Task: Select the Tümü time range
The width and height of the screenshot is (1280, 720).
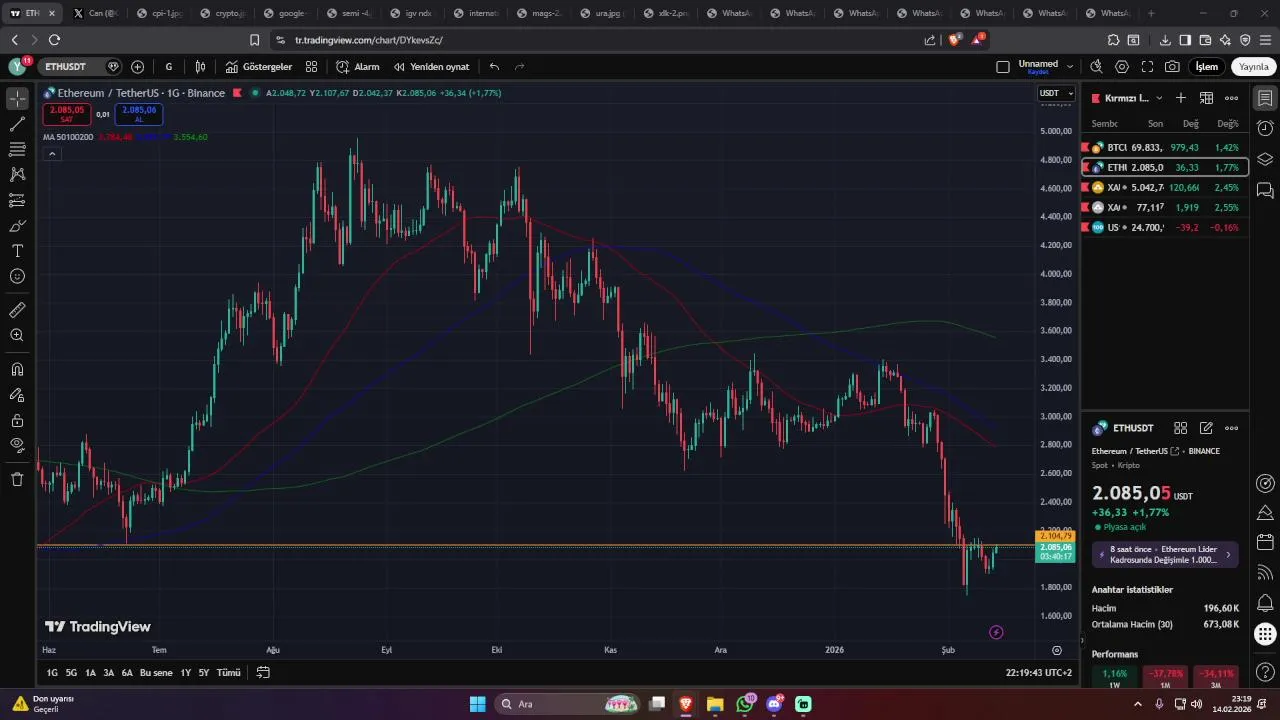Action: [229, 673]
